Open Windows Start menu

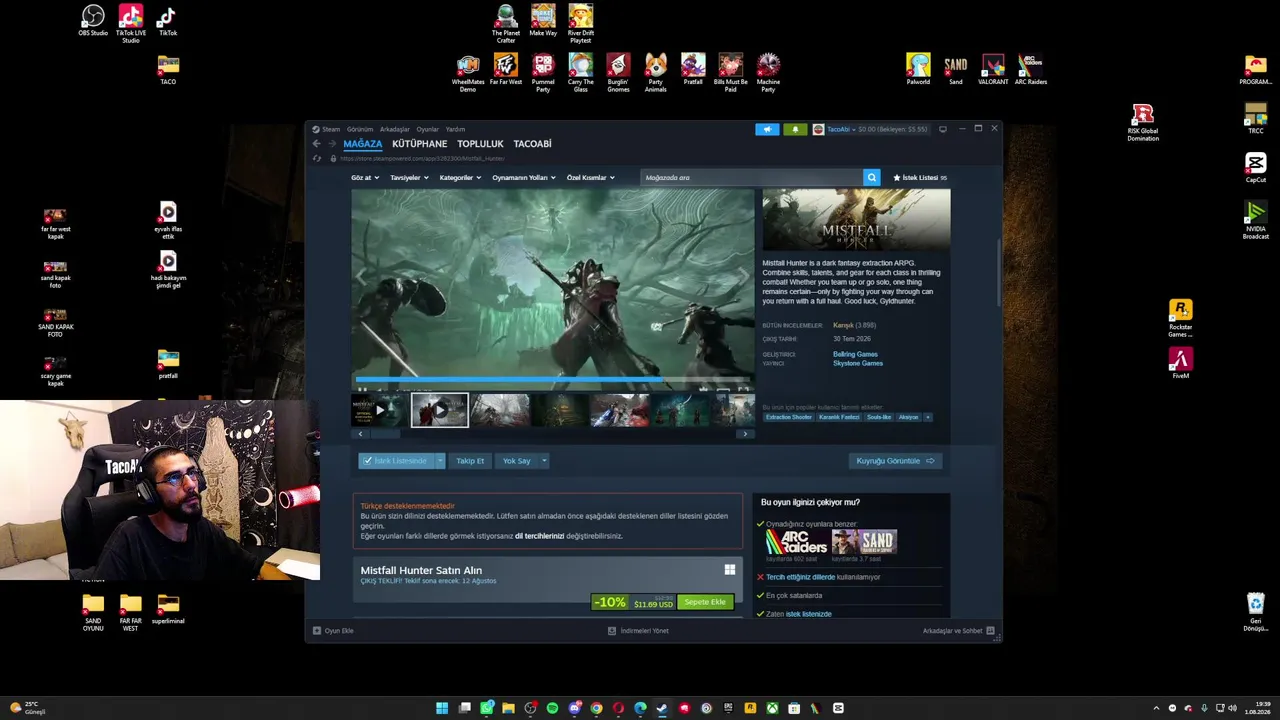point(442,708)
